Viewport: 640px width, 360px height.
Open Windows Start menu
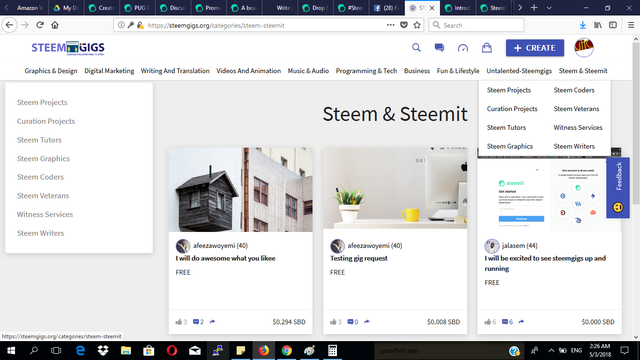(x=11, y=351)
